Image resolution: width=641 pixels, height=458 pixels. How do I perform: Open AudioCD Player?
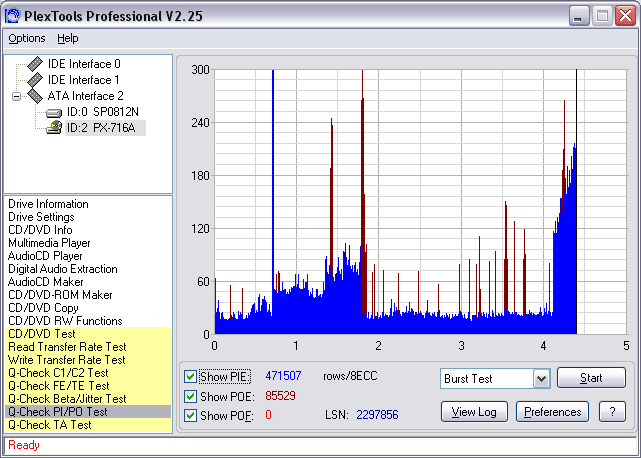[x=45, y=256]
